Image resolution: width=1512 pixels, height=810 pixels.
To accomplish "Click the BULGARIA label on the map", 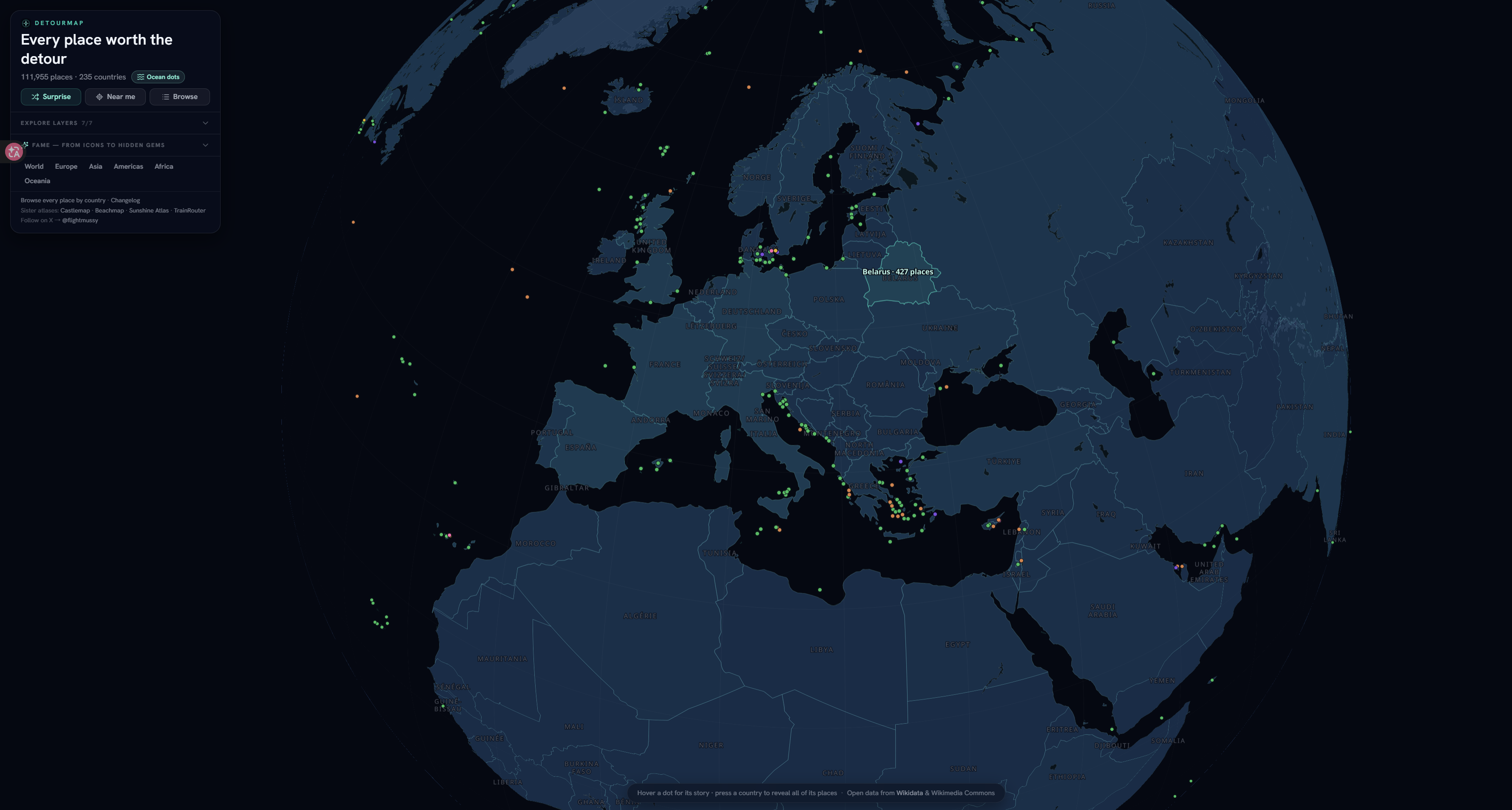I will point(898,432).
